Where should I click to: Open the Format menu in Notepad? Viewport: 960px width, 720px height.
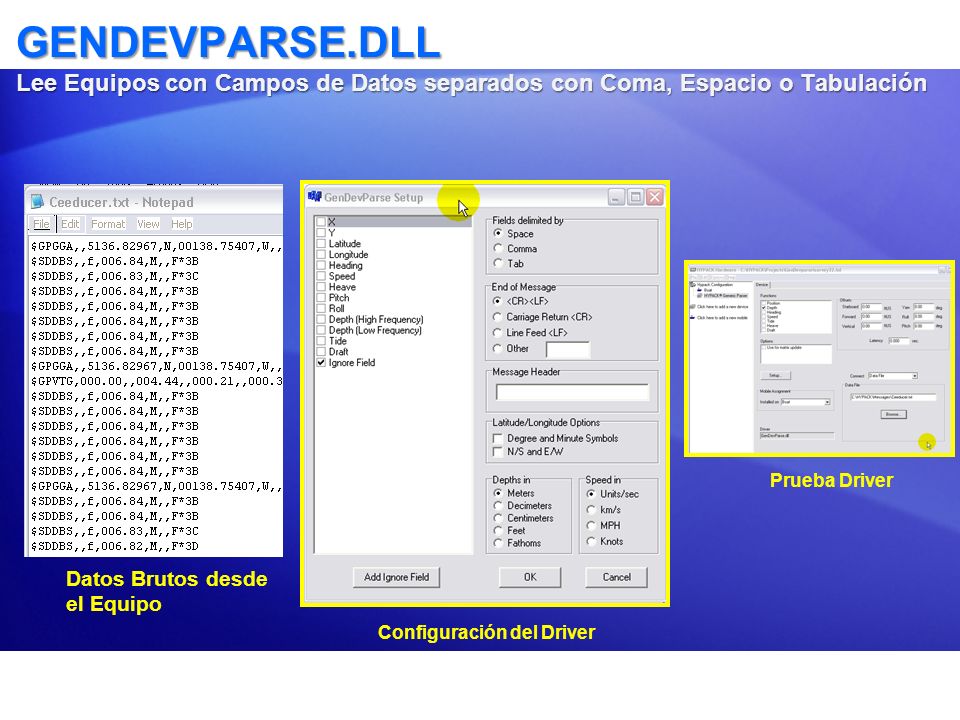click(x=108, y=224)
